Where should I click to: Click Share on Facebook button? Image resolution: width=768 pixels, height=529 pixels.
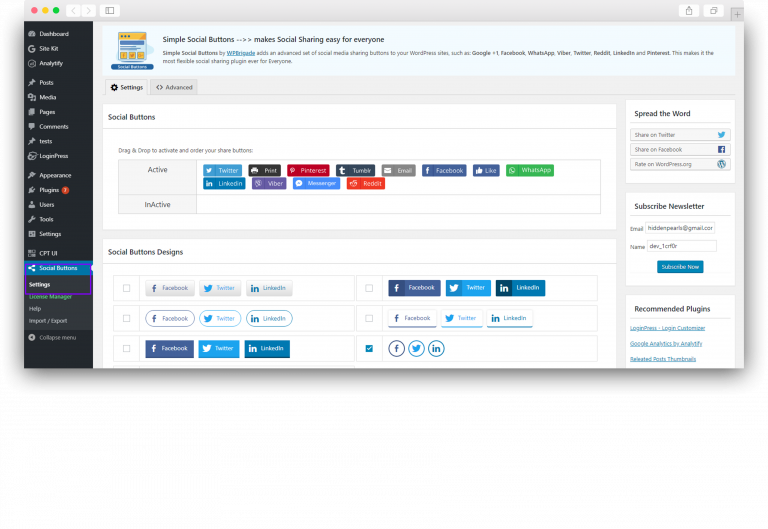680,149
